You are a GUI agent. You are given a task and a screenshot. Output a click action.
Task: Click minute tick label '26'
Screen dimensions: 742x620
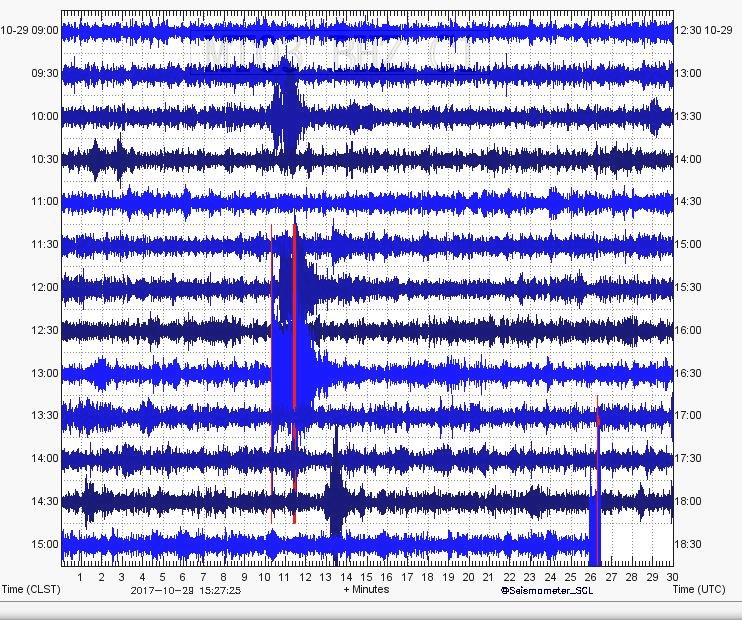[x=591, y=577]
